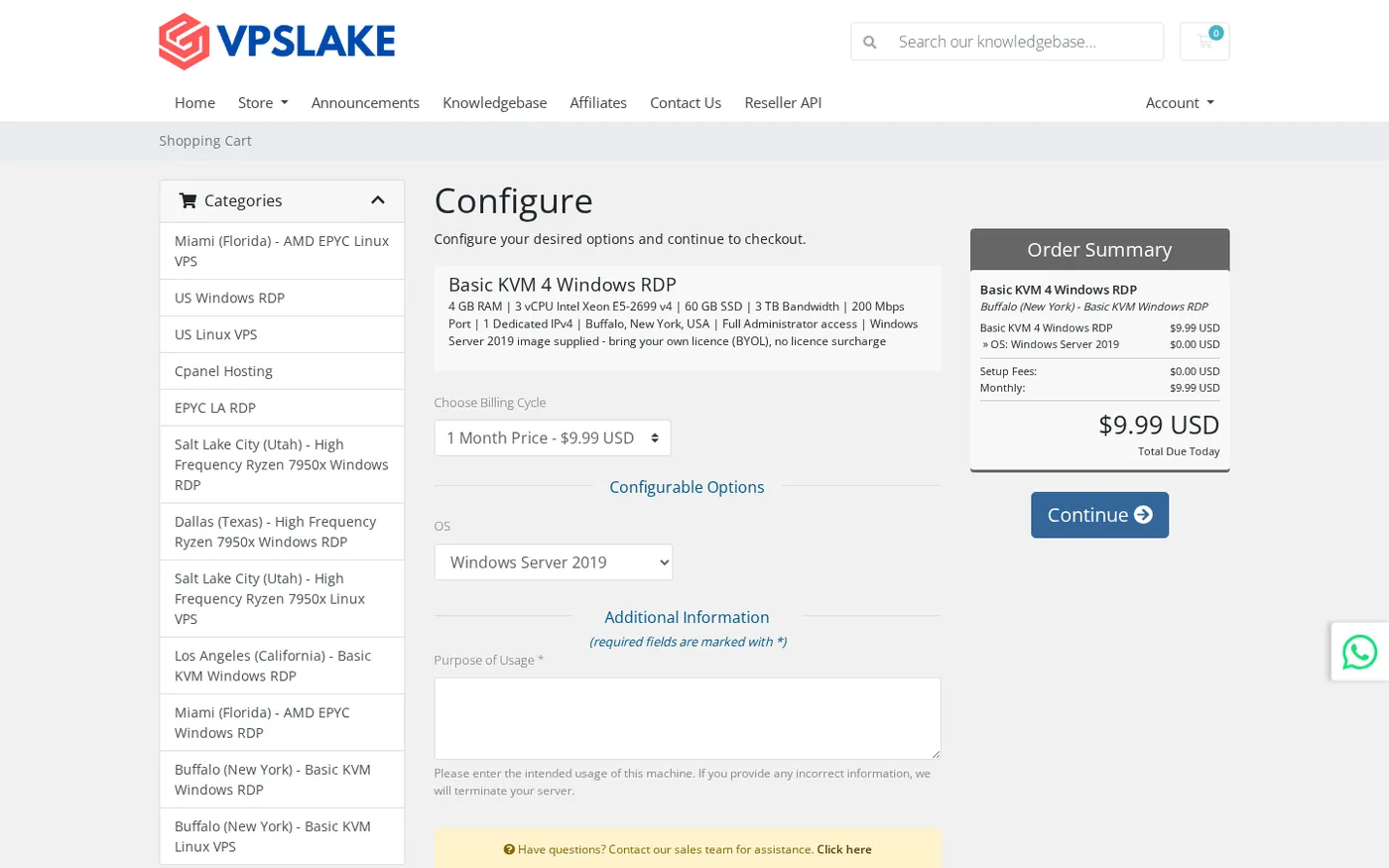Select Miami AMD EPYC Windows RDP category

[282, 722]
